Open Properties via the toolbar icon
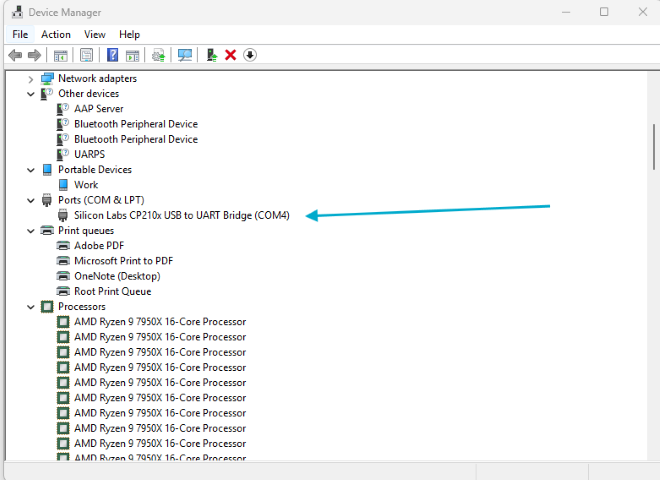Image resolution: width=660 pixels, height=480 pixels. point(87,55)
